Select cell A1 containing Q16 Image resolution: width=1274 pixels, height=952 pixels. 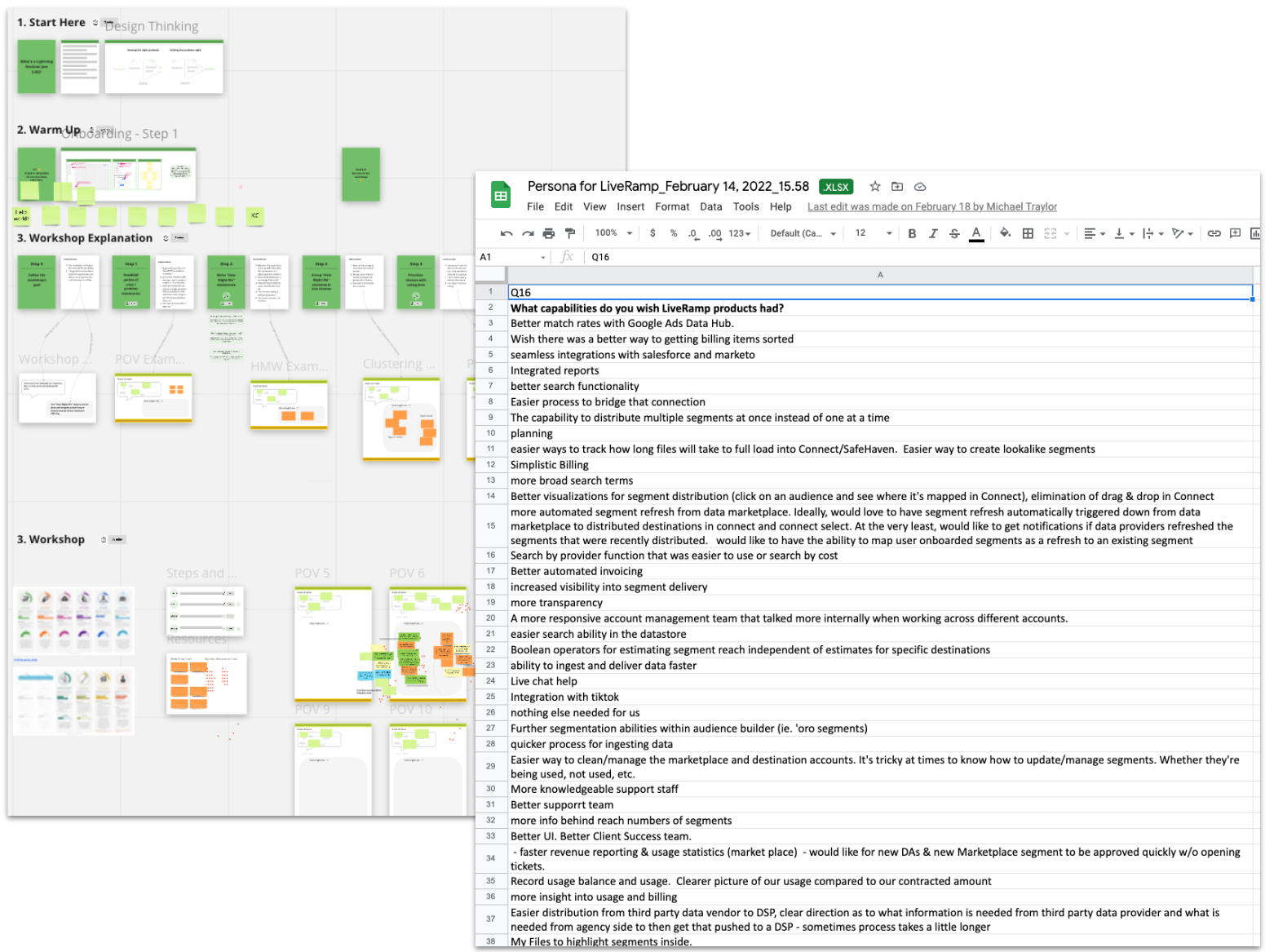(x=880, y=292)
